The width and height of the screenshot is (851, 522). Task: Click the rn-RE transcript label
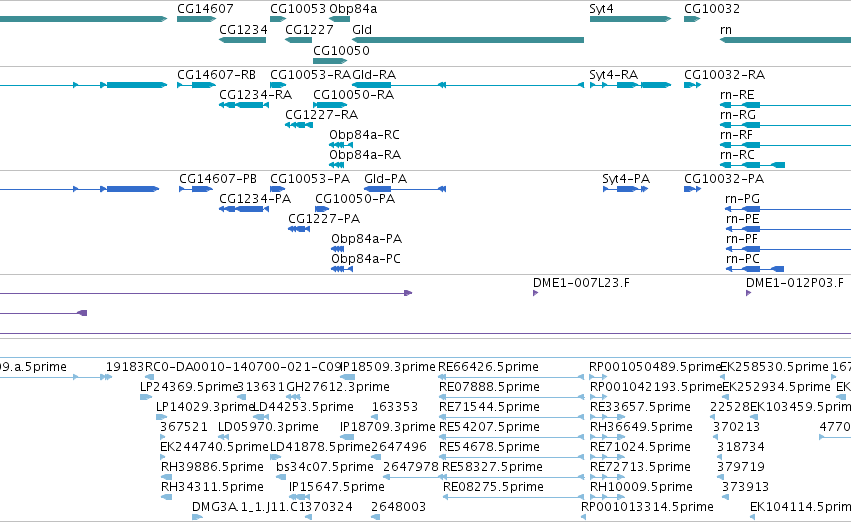coord(737,94)
